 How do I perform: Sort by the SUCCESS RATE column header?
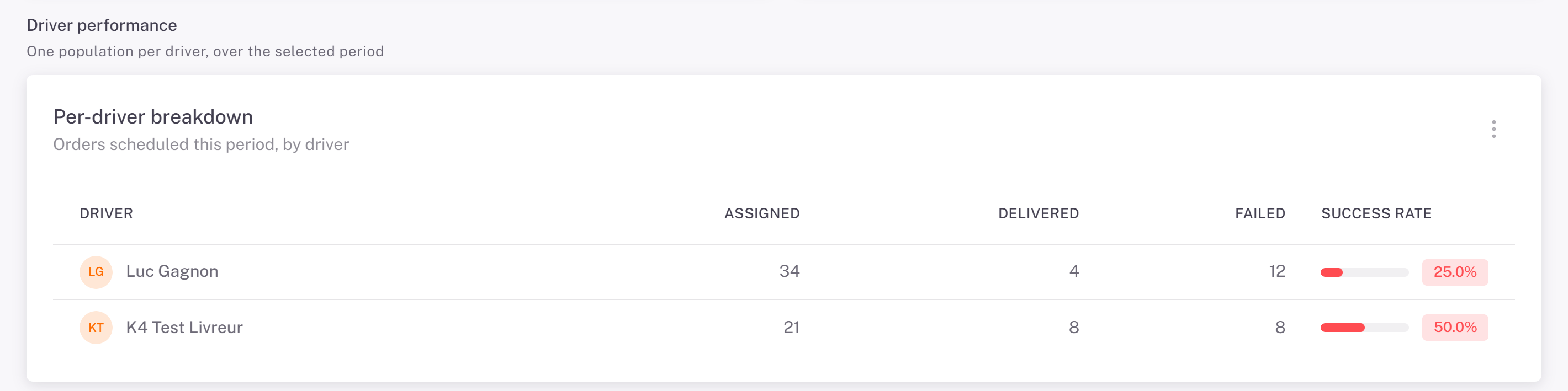pos(1376,213)
